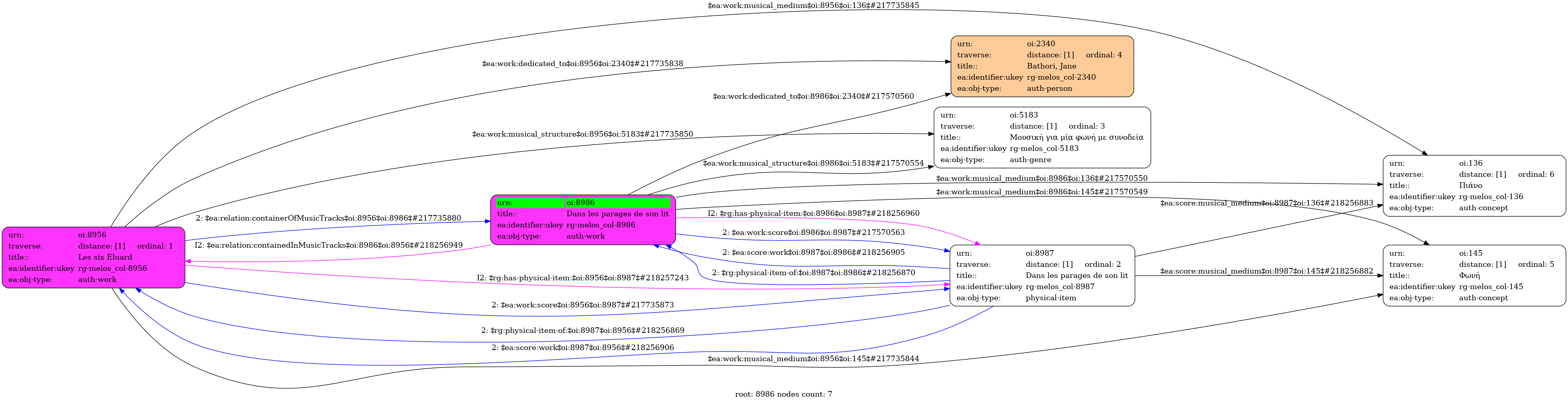Image resolution: width=1568 pixels, height=403 pixels.
Task: Click the orange "Bathori, Jane" person node
Action: point(1041,66)
